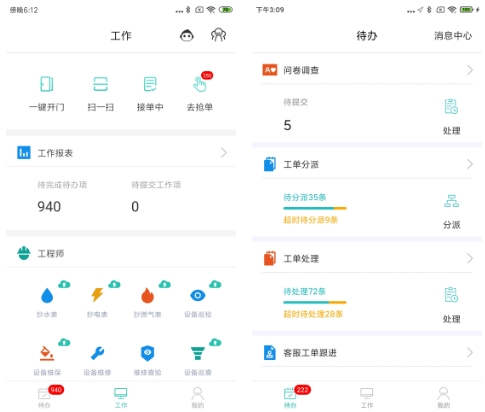This screenshot has height=412, width=485.
Task: Tap the round face assistant icon beside 工作 title
Action: [x=187, y=35]
